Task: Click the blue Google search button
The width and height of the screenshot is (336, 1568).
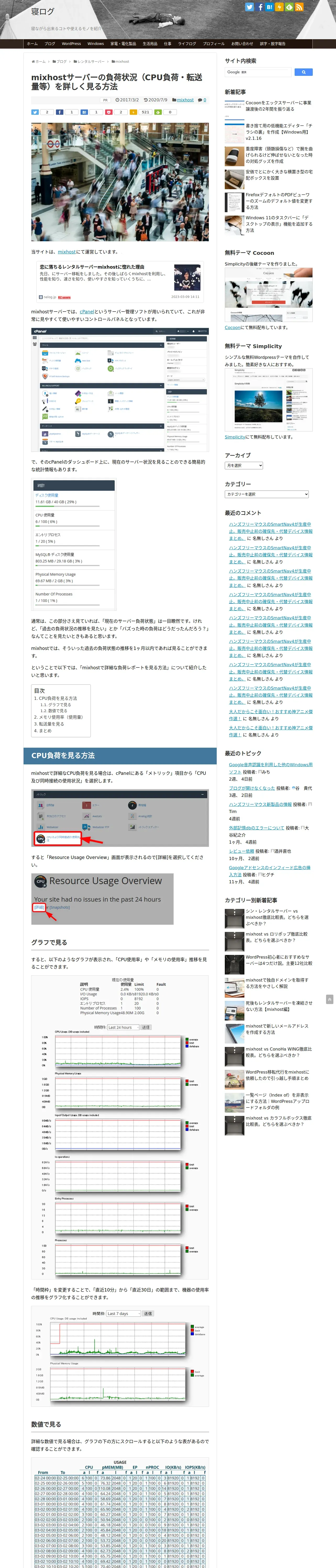Action: click(x=303, y=72)
